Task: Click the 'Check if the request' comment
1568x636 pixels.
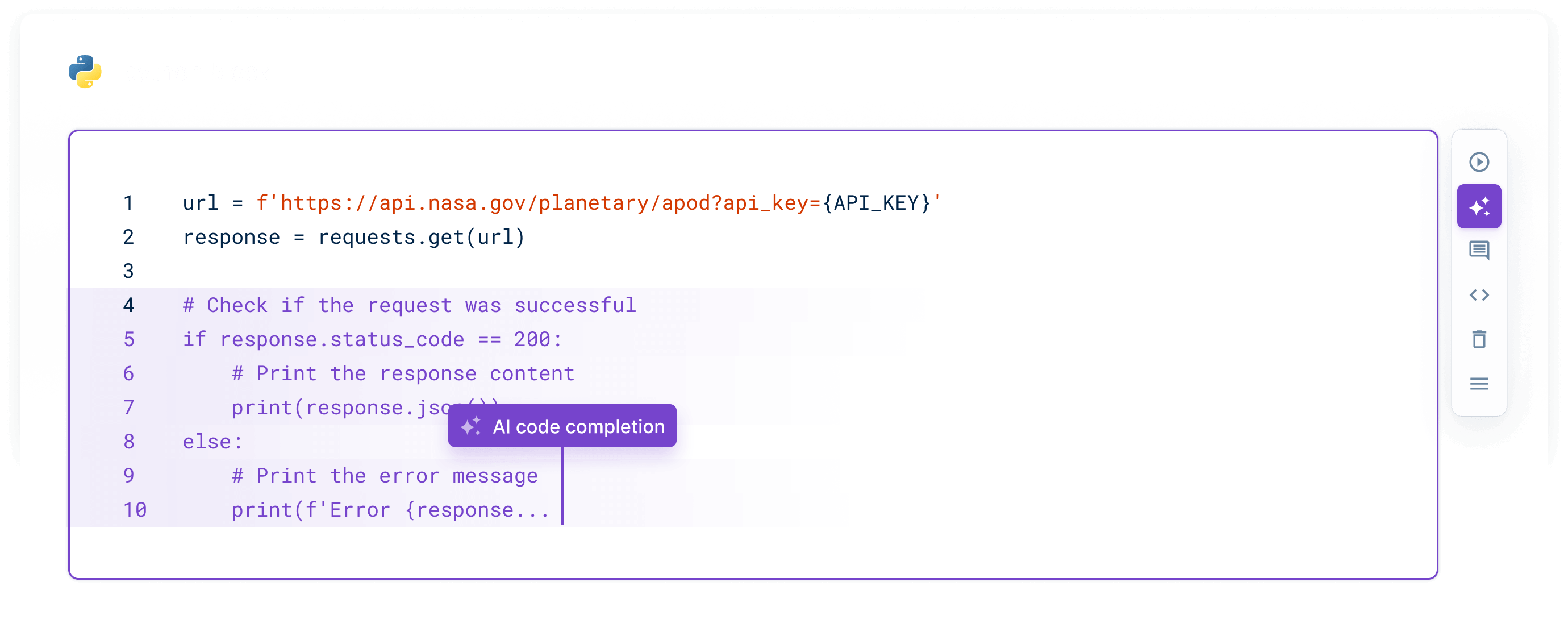Action: tap(409, 305)
